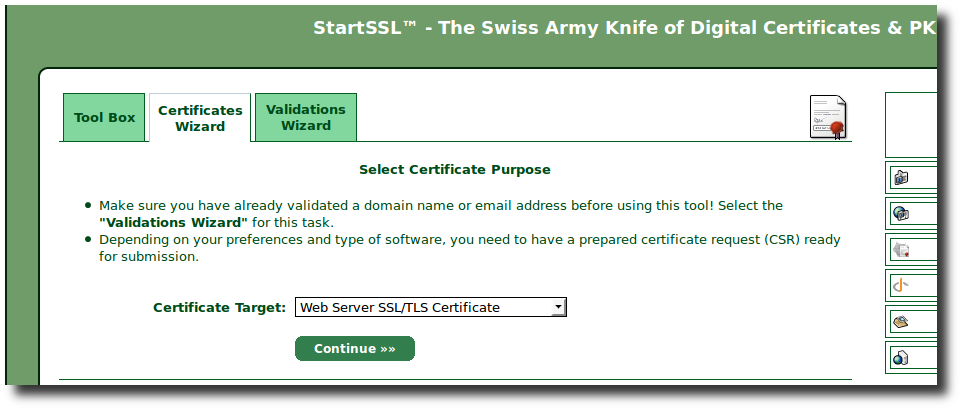Click the certificate document icon with red seal
962x410 pixels.
[828, 117]
